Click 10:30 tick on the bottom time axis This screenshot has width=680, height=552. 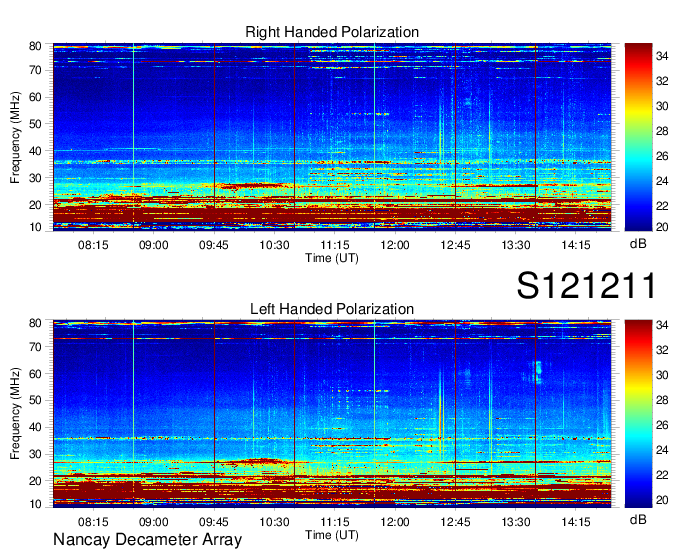pos(274,522)
